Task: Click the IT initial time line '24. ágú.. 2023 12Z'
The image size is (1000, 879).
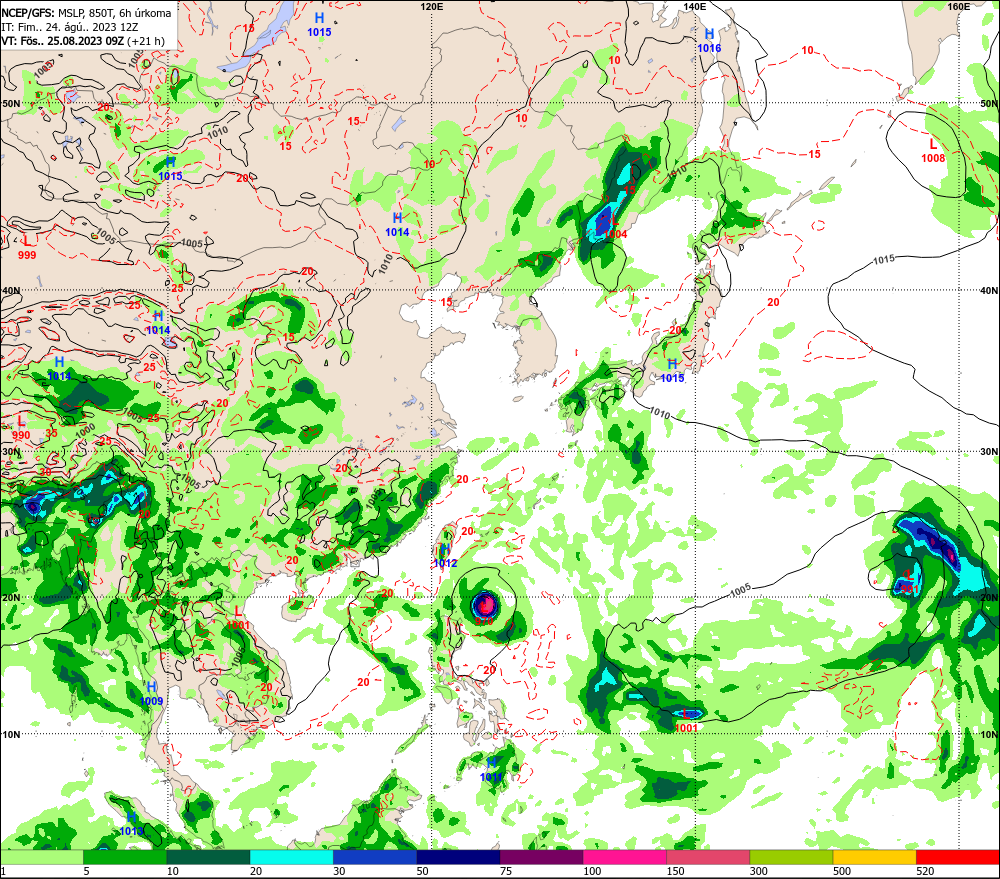Action: point(70,27)
